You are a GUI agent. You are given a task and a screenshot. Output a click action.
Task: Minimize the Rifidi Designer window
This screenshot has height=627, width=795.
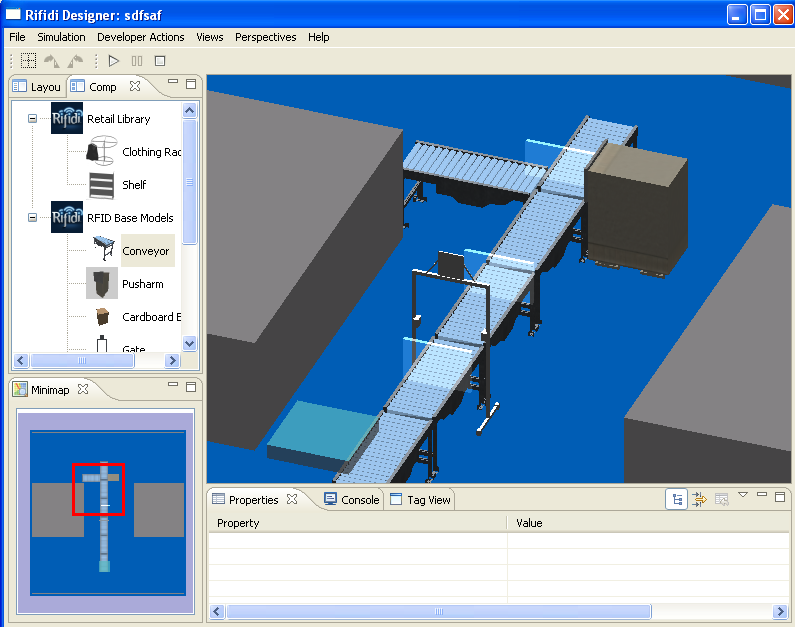[x=737, y=15]
